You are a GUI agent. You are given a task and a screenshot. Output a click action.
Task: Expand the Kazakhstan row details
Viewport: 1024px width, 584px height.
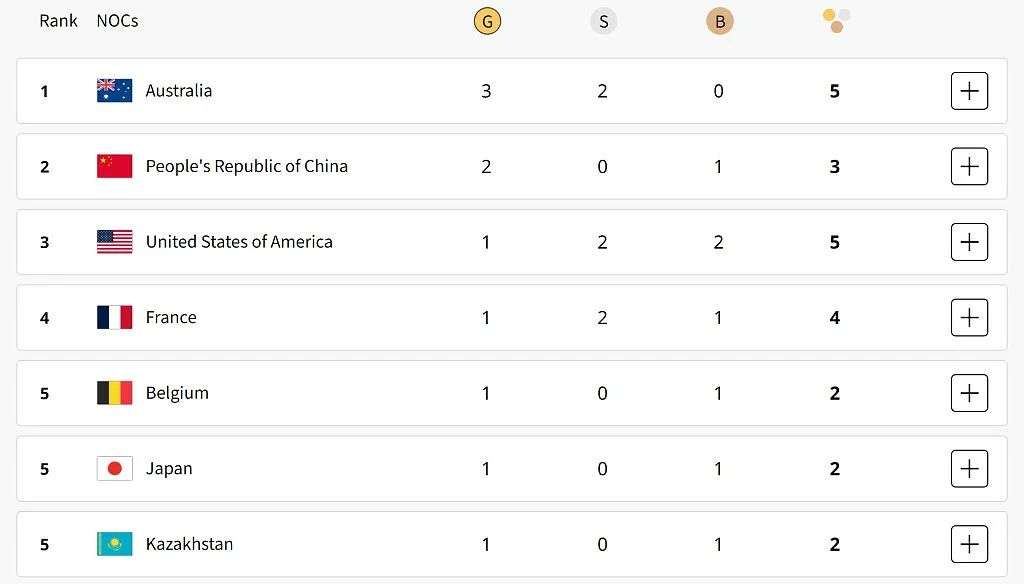click(x=969, y=544)
